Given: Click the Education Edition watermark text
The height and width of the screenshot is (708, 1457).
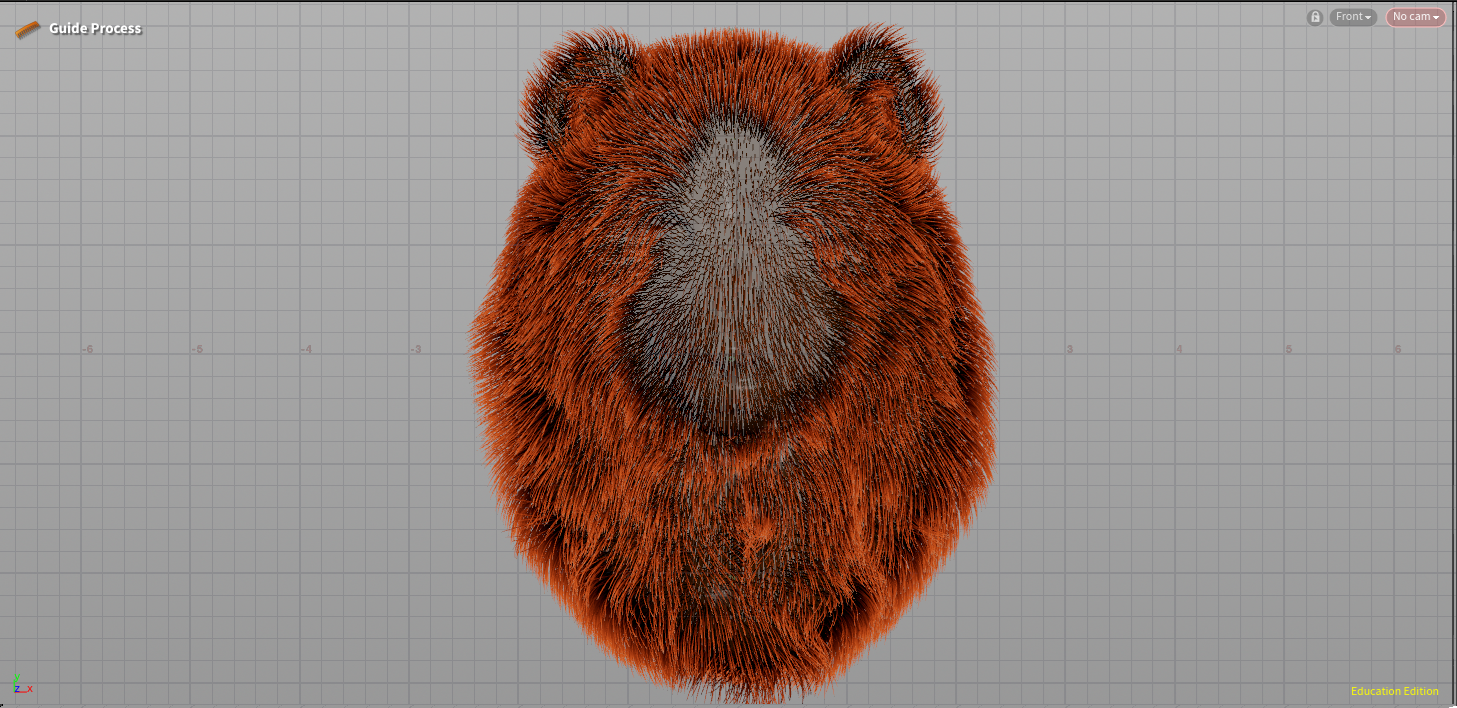Looking at the screenshot, I should (x=1394, y=691).
